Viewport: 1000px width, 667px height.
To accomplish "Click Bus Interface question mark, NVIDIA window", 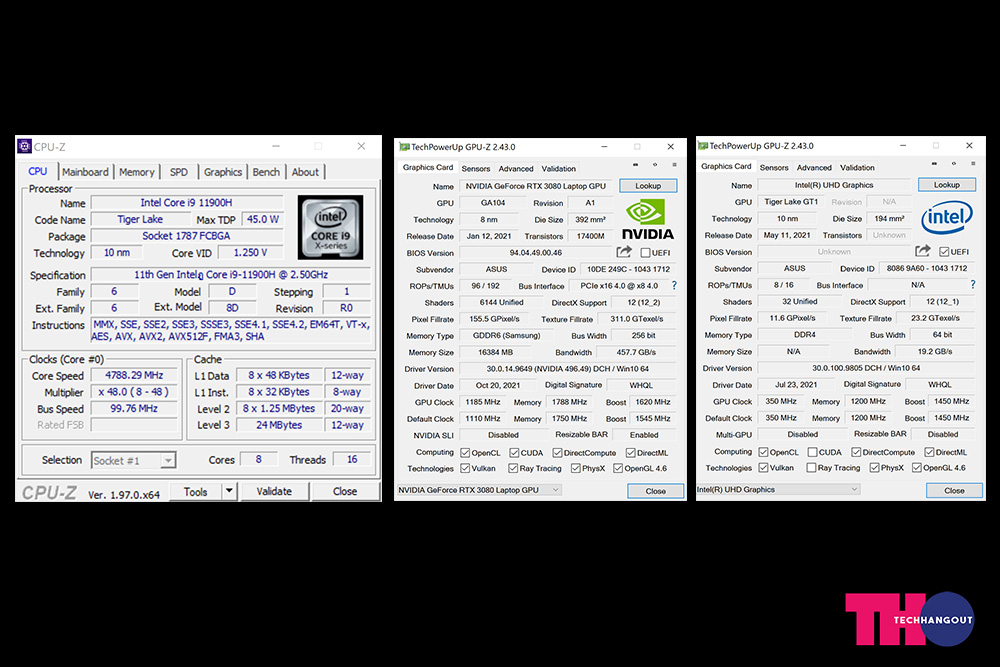I will (x=674, y=286).
